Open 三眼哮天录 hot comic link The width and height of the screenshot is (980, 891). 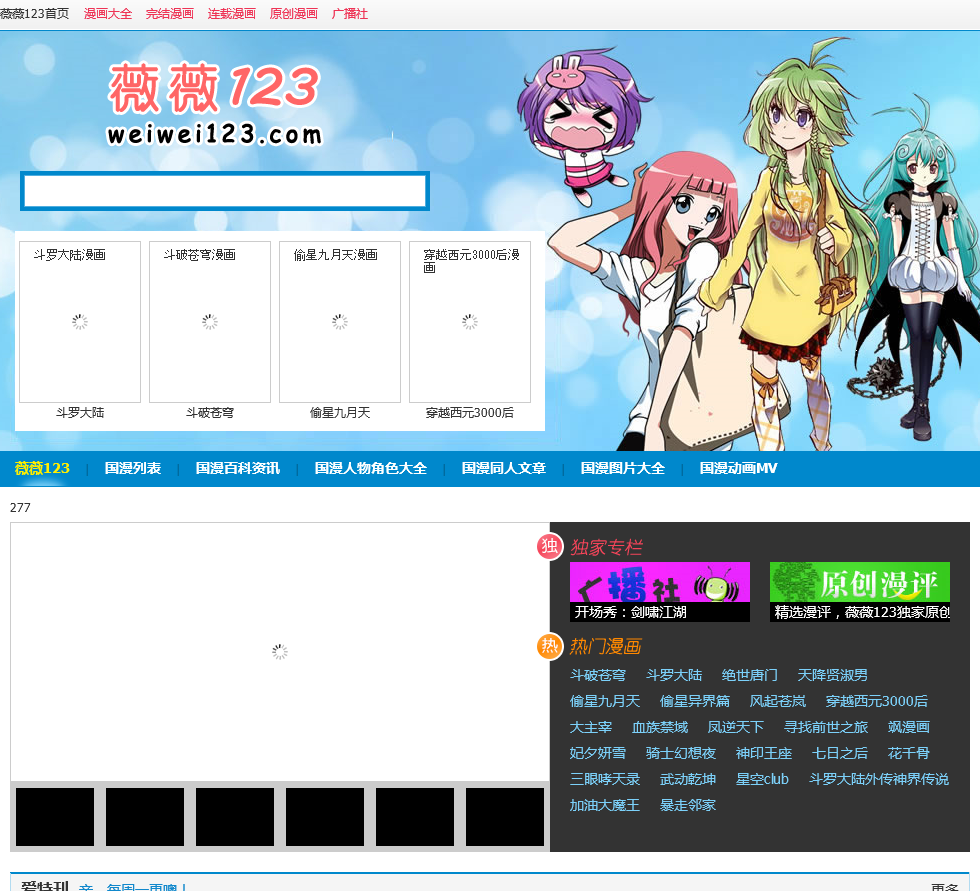tap(604, 779)
